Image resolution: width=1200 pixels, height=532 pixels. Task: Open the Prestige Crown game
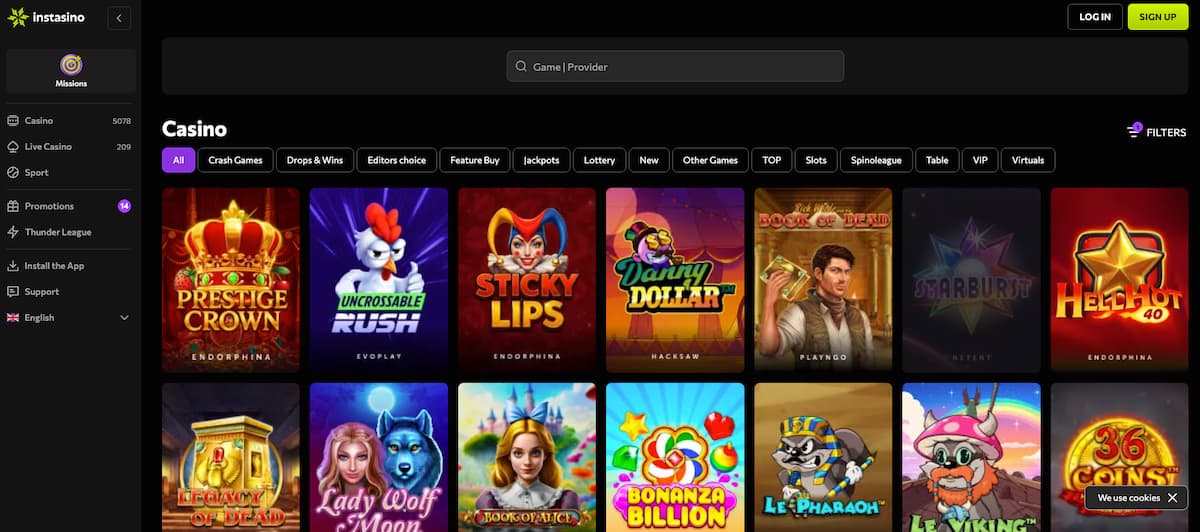(x=231, y=280)
